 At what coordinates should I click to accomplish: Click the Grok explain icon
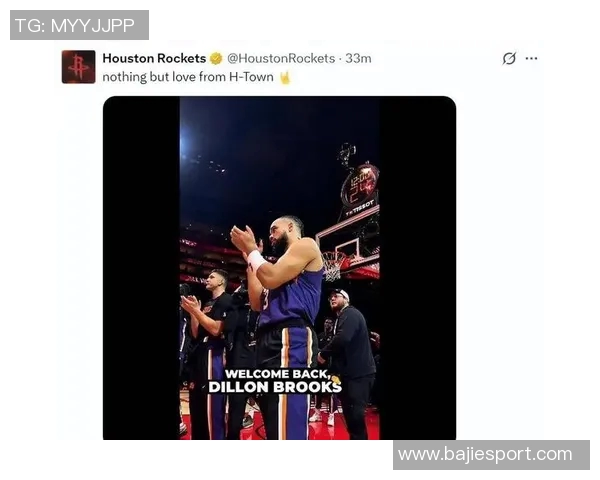(509, 59)
